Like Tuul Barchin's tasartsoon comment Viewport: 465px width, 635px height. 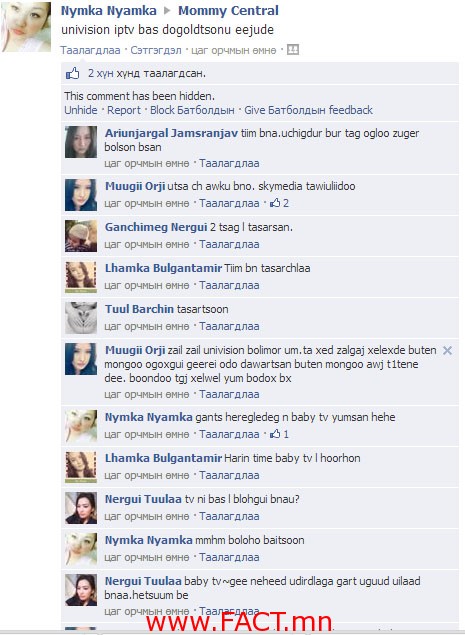pyautogui.click(x=229, y=326)
